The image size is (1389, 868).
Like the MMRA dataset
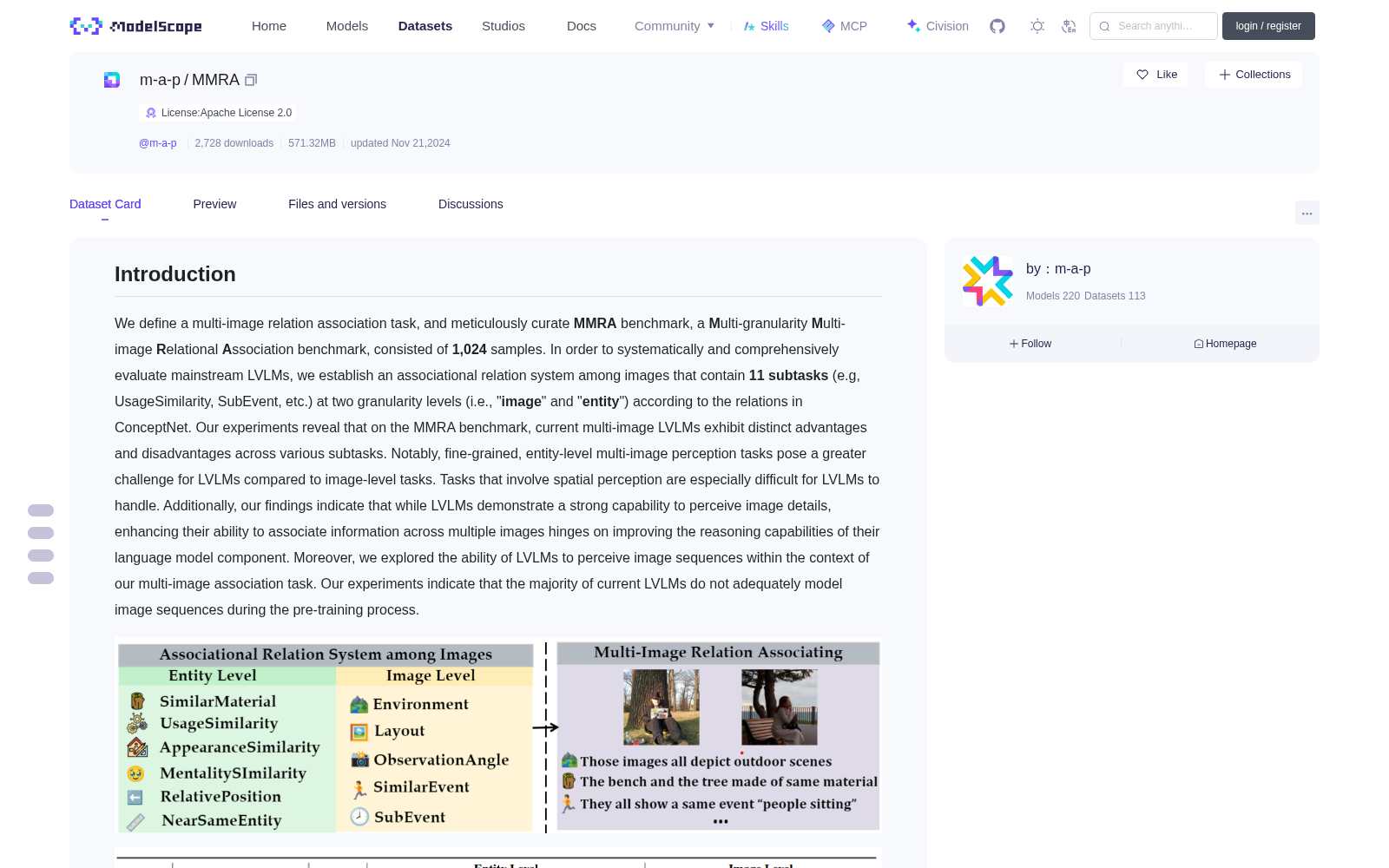(1155, 75)
